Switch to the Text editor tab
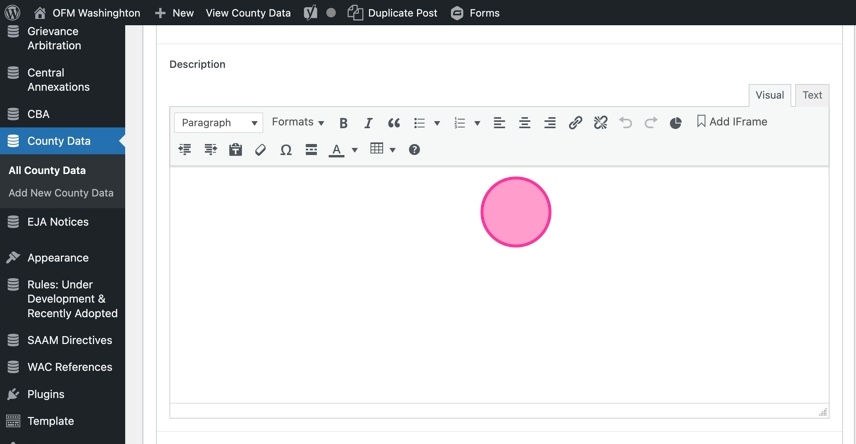This screenshot has width=856, height=444. tap(812, 95)
